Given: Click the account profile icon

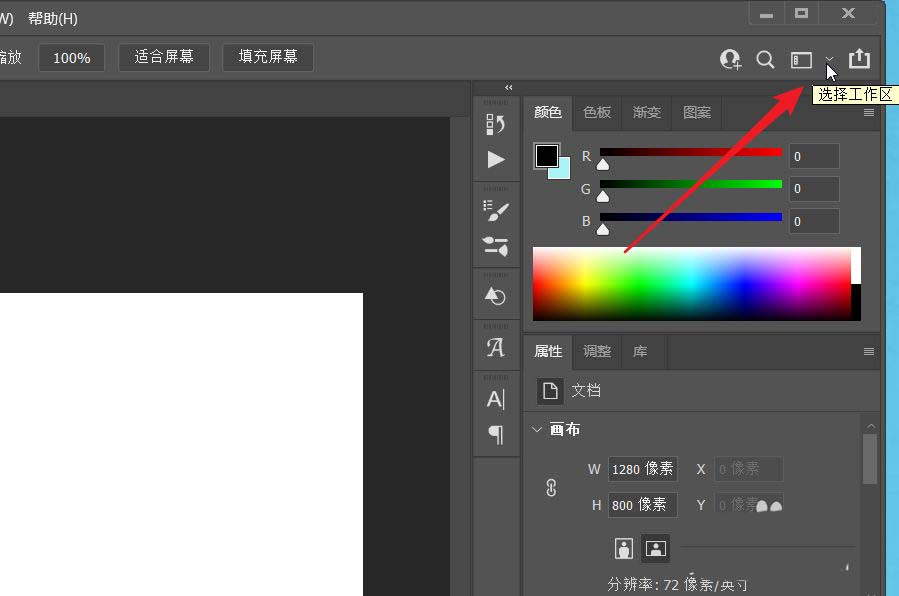Looking at the screenshot, I should coord(730,60).
